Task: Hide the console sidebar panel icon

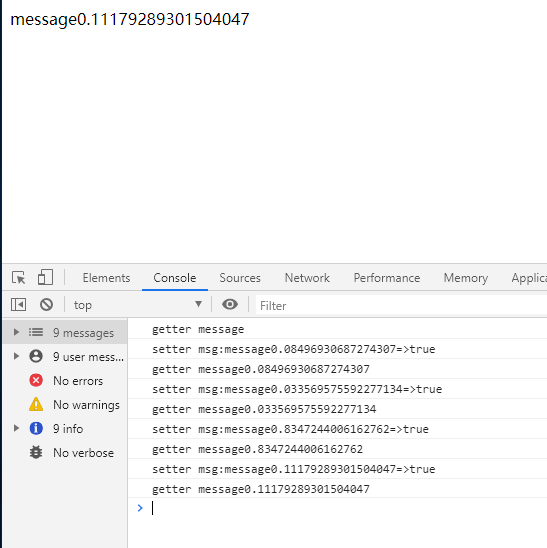Action: pos(19,305)
